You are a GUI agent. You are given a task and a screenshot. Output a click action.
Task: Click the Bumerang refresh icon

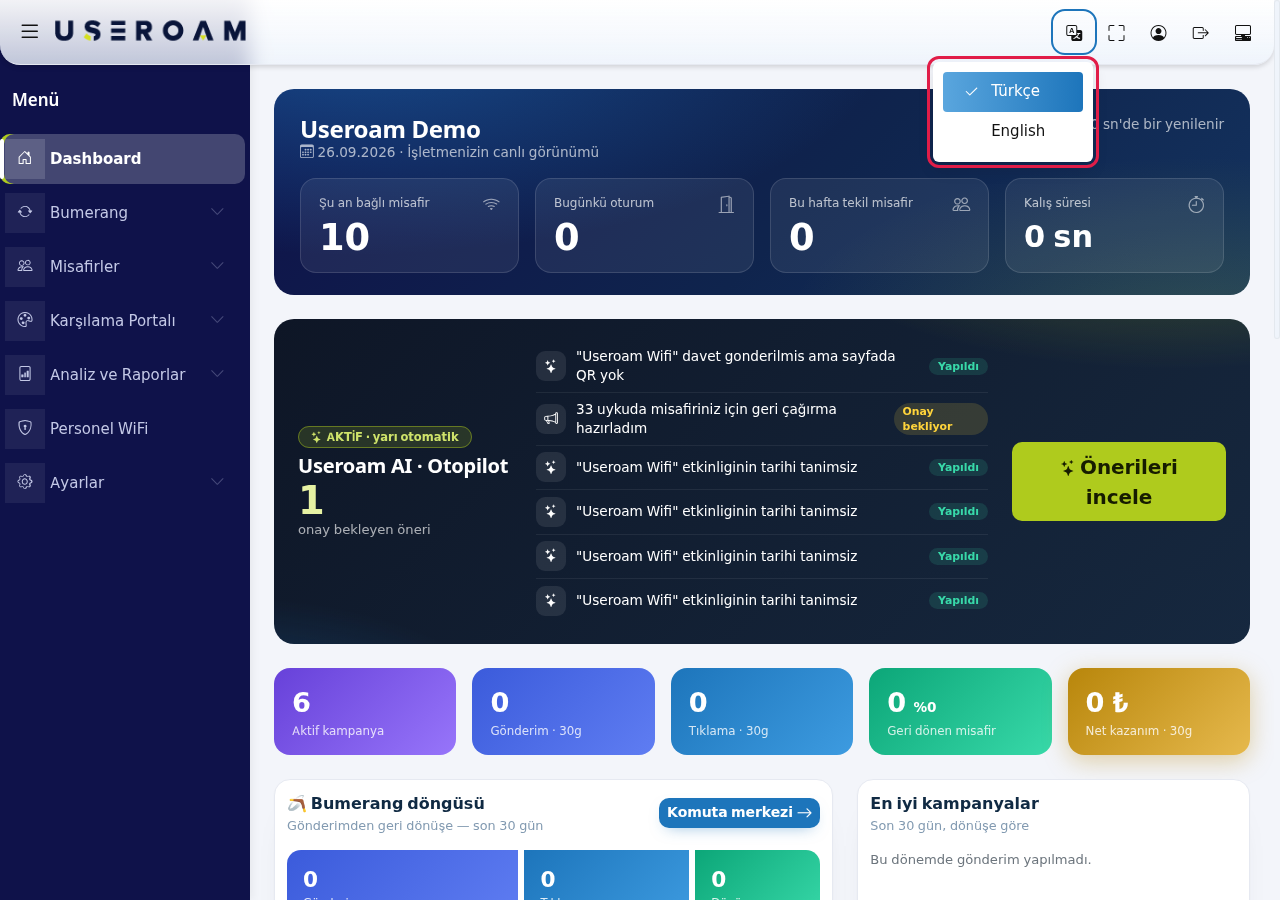[25, 212]
